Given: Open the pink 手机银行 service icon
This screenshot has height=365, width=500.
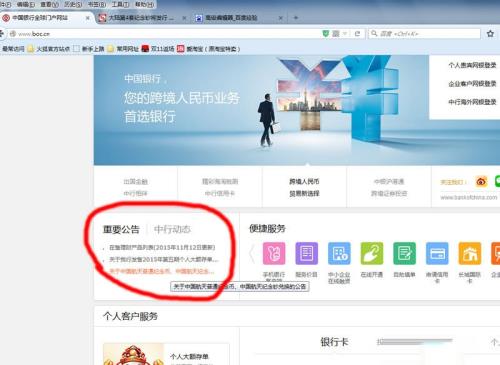Looking at the screenshot, I should pyautogui.click(x=274, y=253).
